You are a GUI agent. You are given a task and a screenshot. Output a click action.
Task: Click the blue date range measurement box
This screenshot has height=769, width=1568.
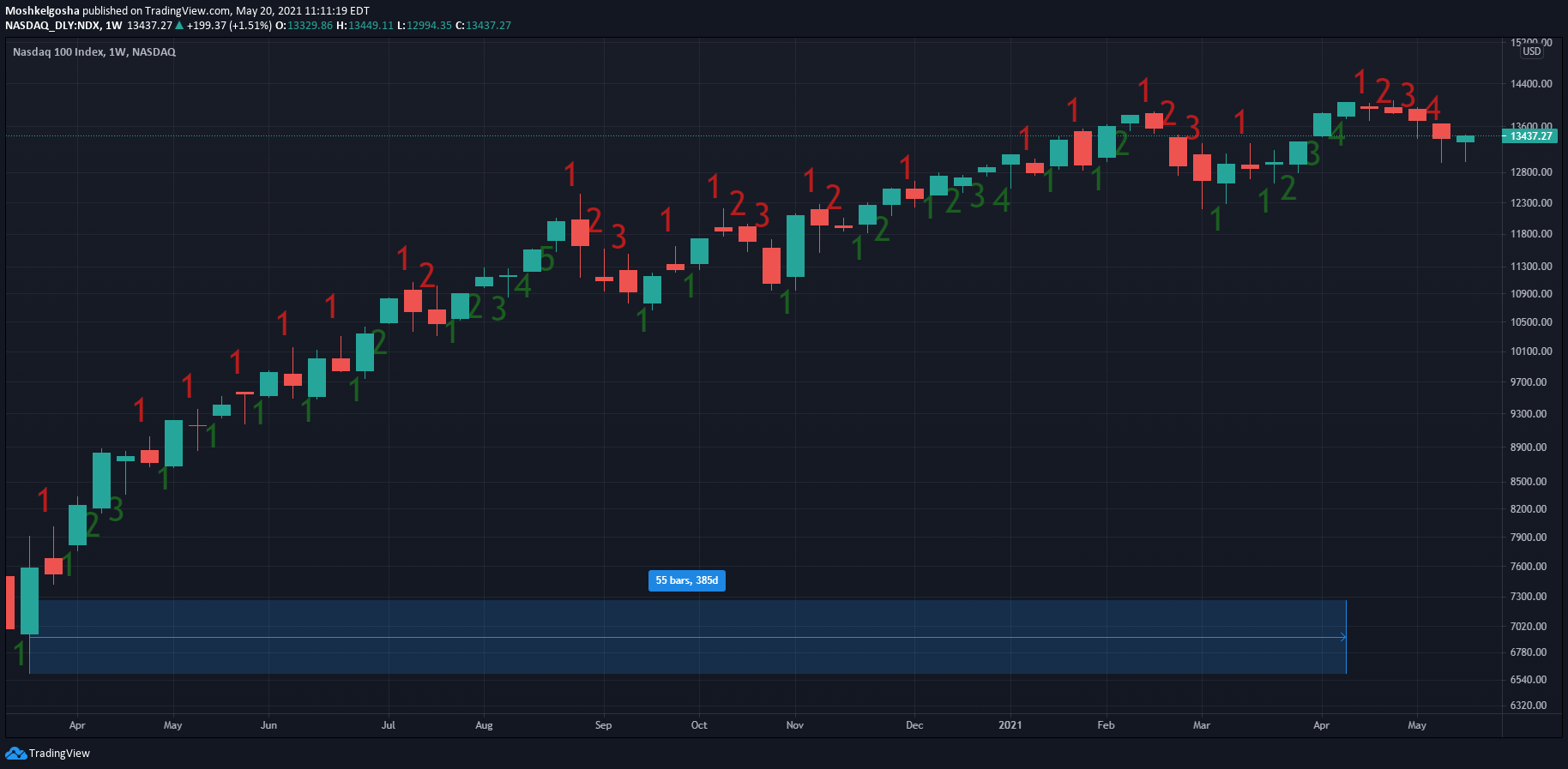688,636
